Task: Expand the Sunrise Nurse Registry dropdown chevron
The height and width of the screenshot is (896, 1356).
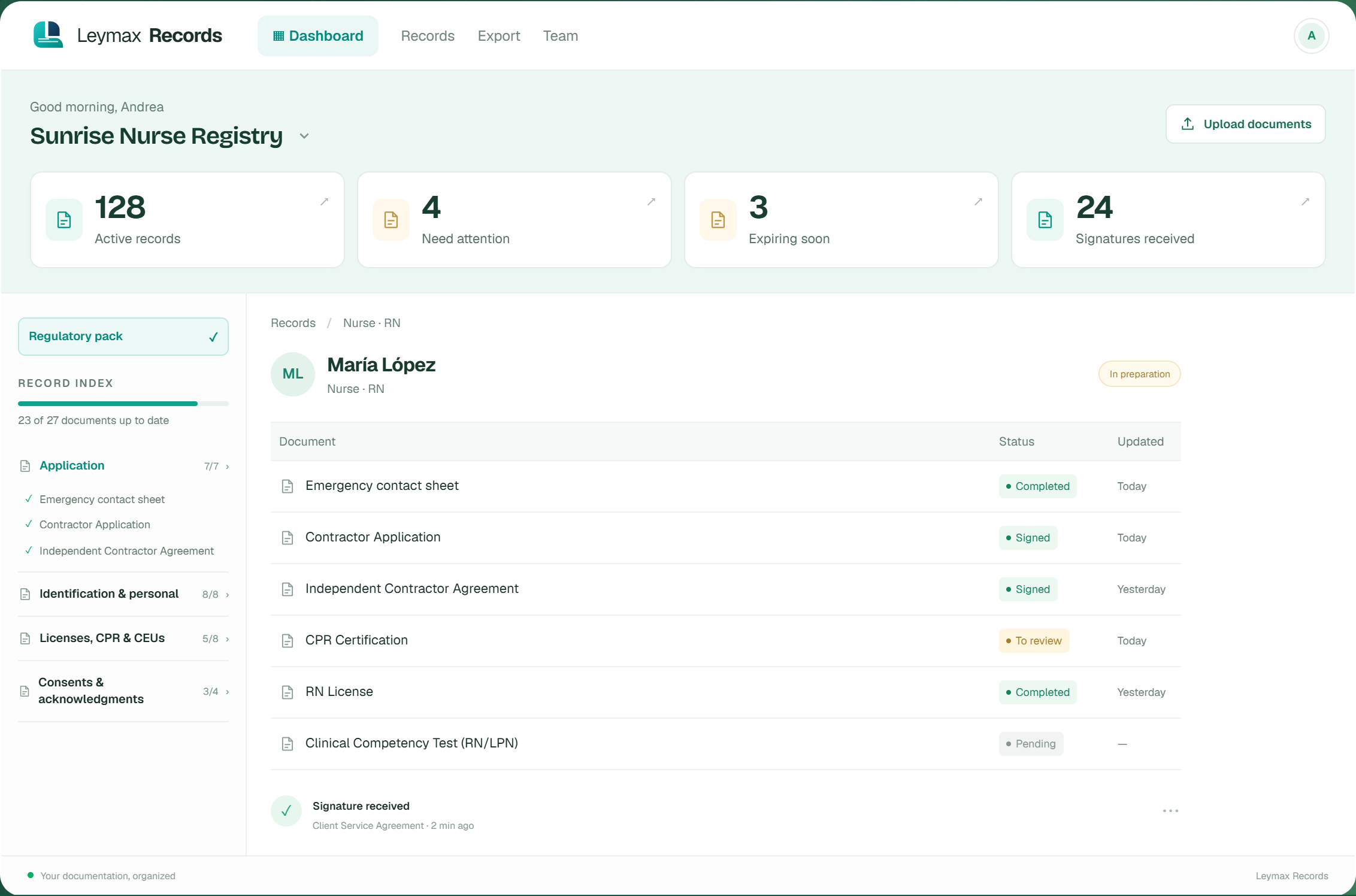Action: [304, 137]
